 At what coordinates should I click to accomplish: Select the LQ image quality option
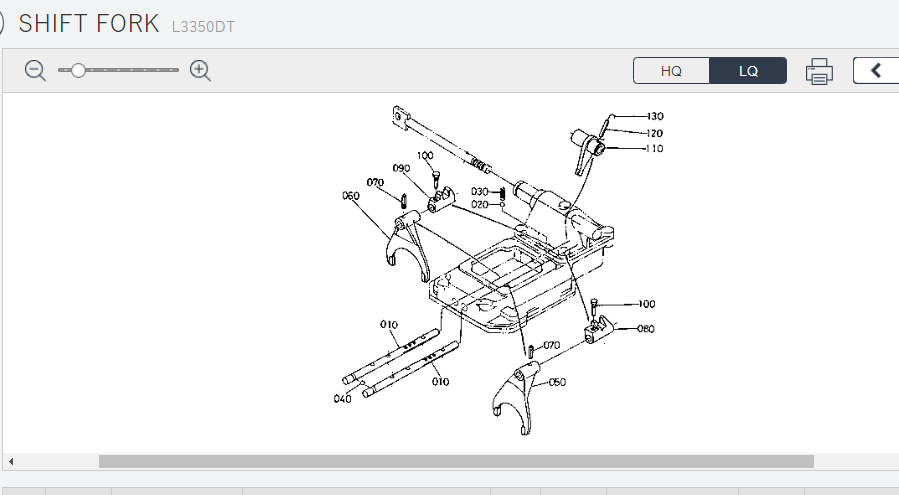coord(748,71)
